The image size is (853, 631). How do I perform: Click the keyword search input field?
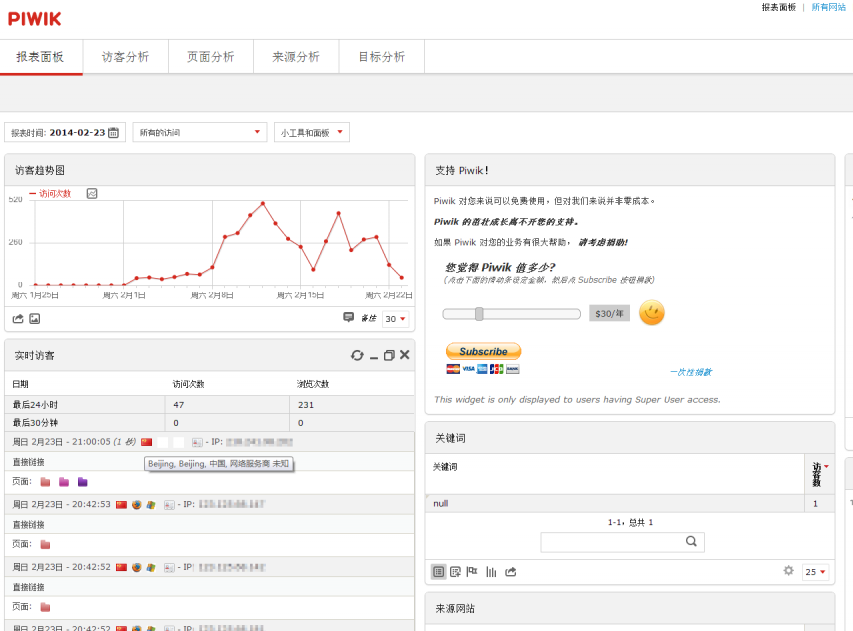coord(622,542)
